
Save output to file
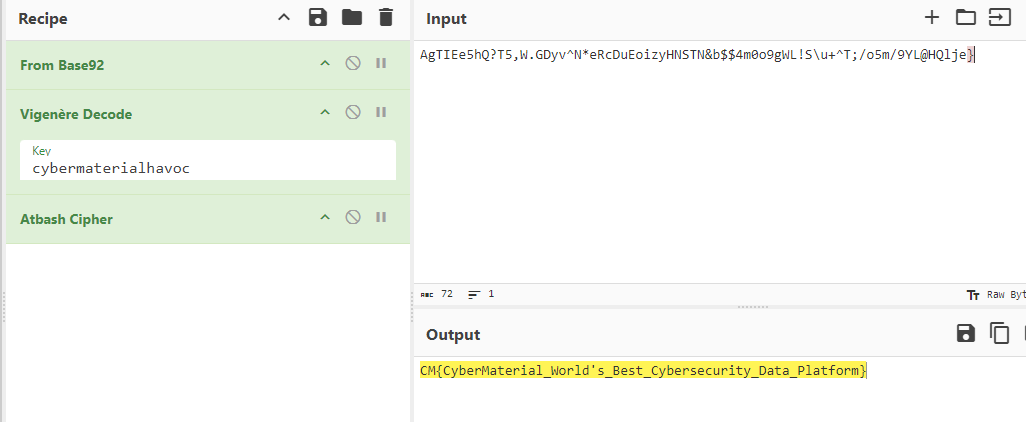tap(966, 333)
